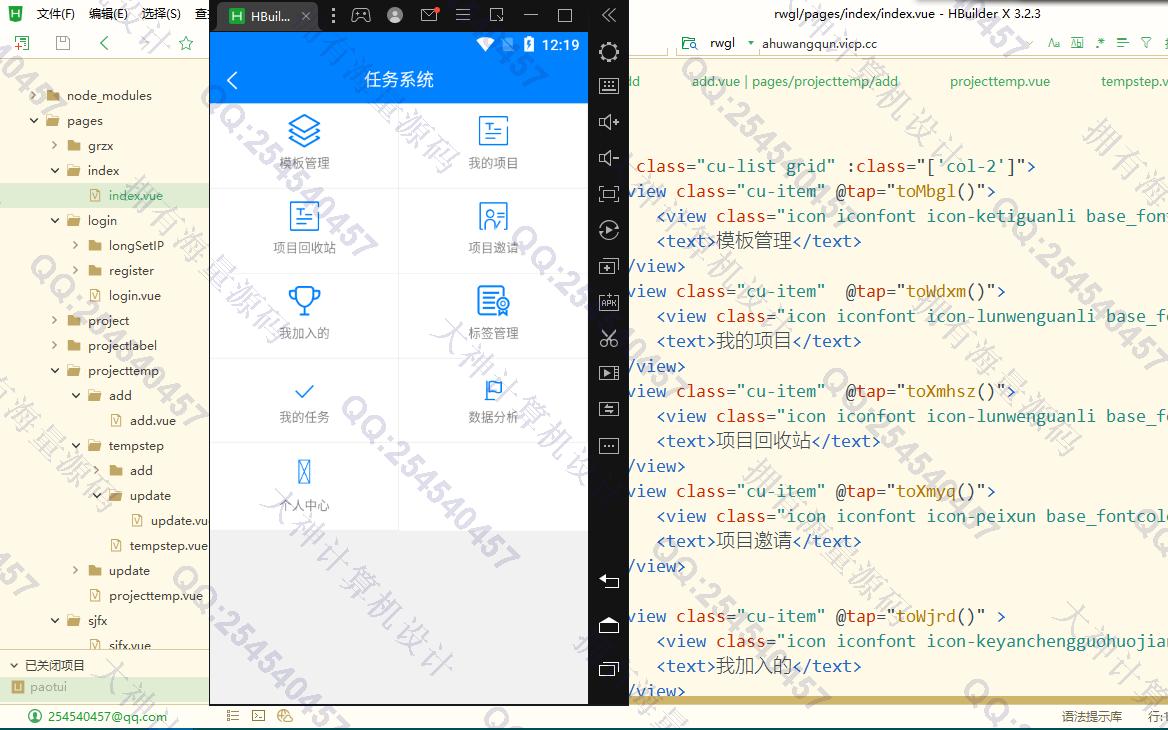Raise emulator volume with speaker-plus icon
The image size is (1168, 730).
click(609, 122)
